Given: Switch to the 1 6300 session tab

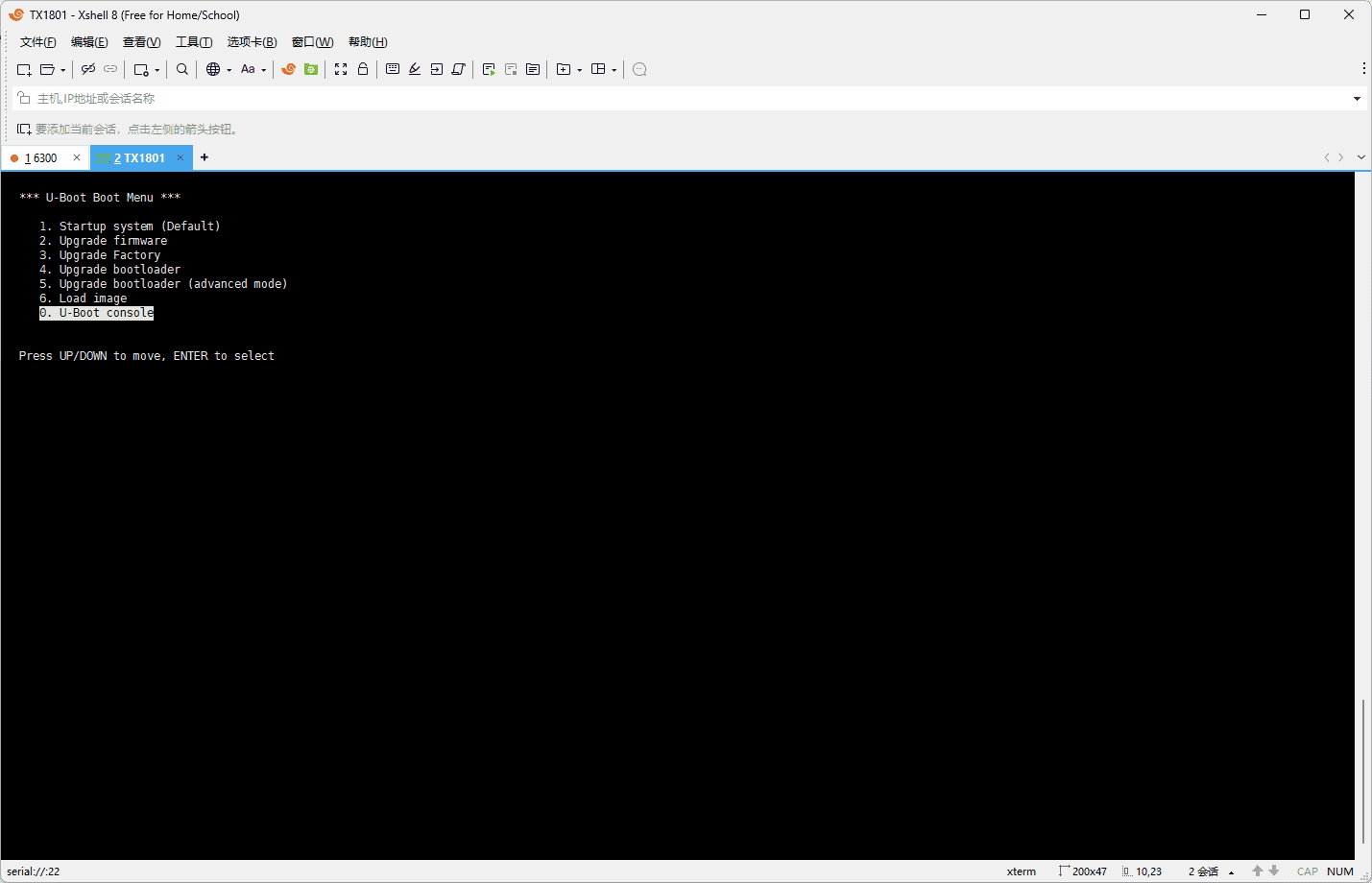Looking at the screenshot, I should [41, 158].
